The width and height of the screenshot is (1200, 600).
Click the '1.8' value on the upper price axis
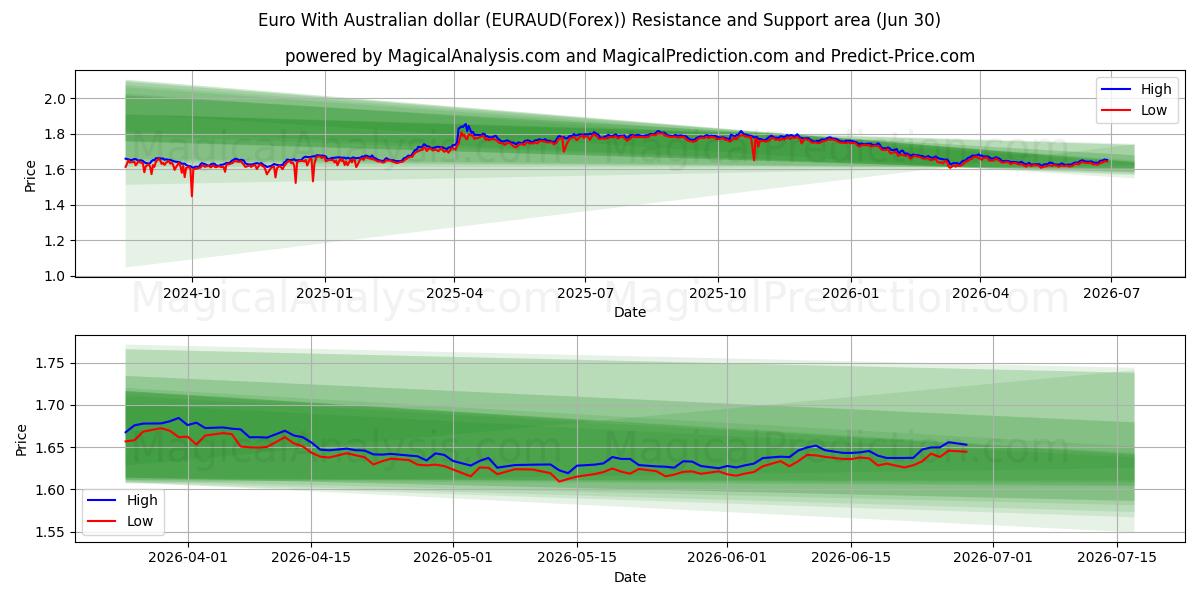pyautogui.click(x=55, y=134)
